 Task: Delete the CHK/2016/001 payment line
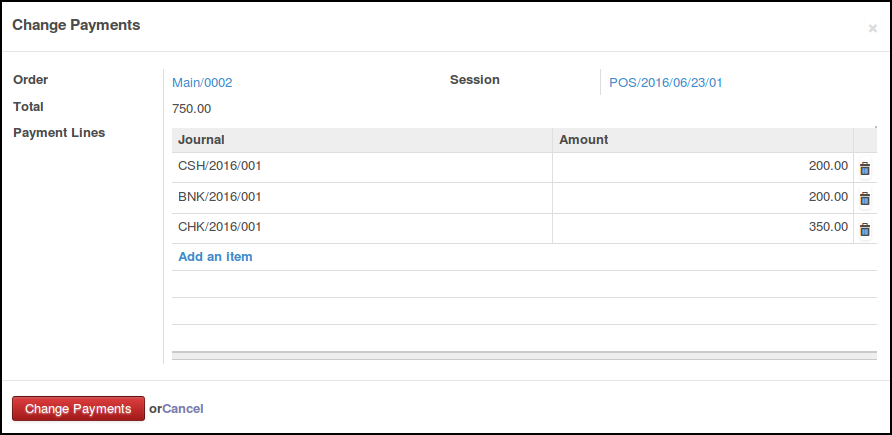865,229
